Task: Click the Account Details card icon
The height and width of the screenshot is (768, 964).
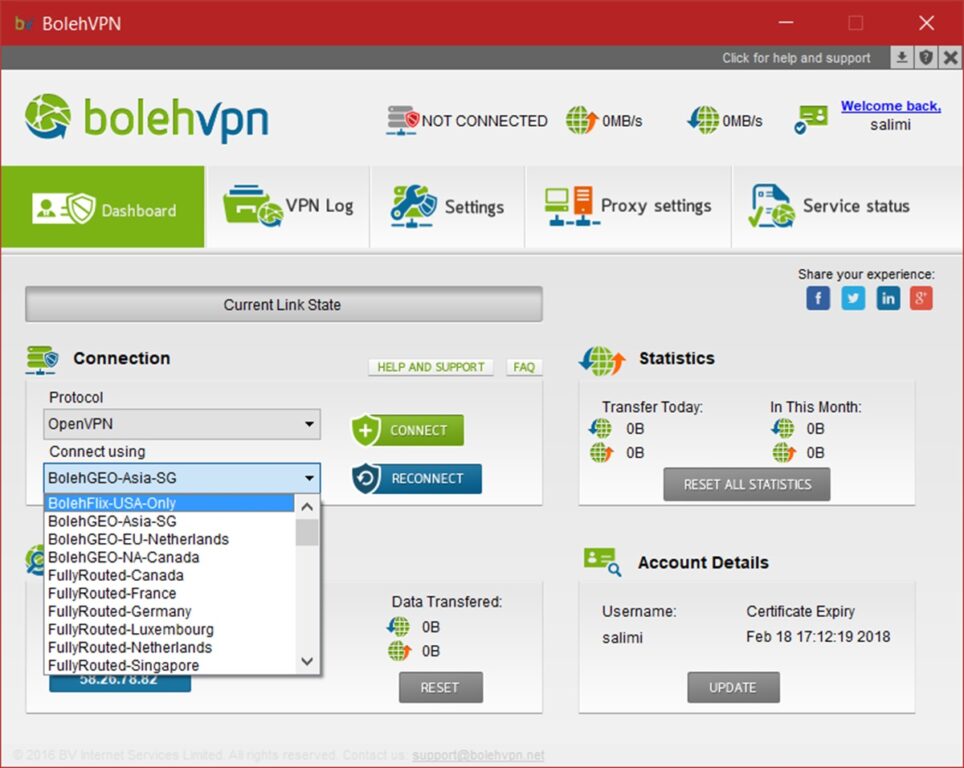Action: 602,562
